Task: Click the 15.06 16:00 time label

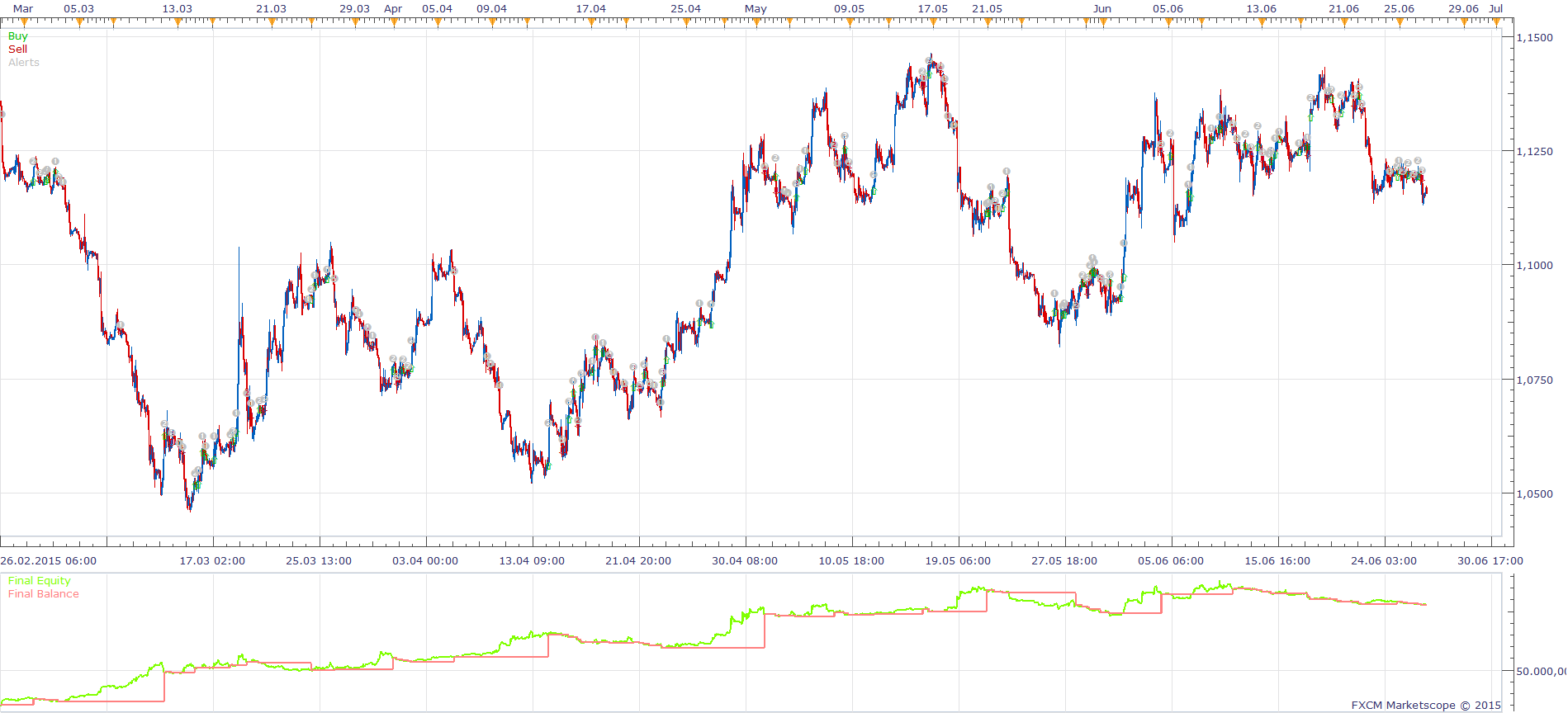Action: [x=1277, y=561]
